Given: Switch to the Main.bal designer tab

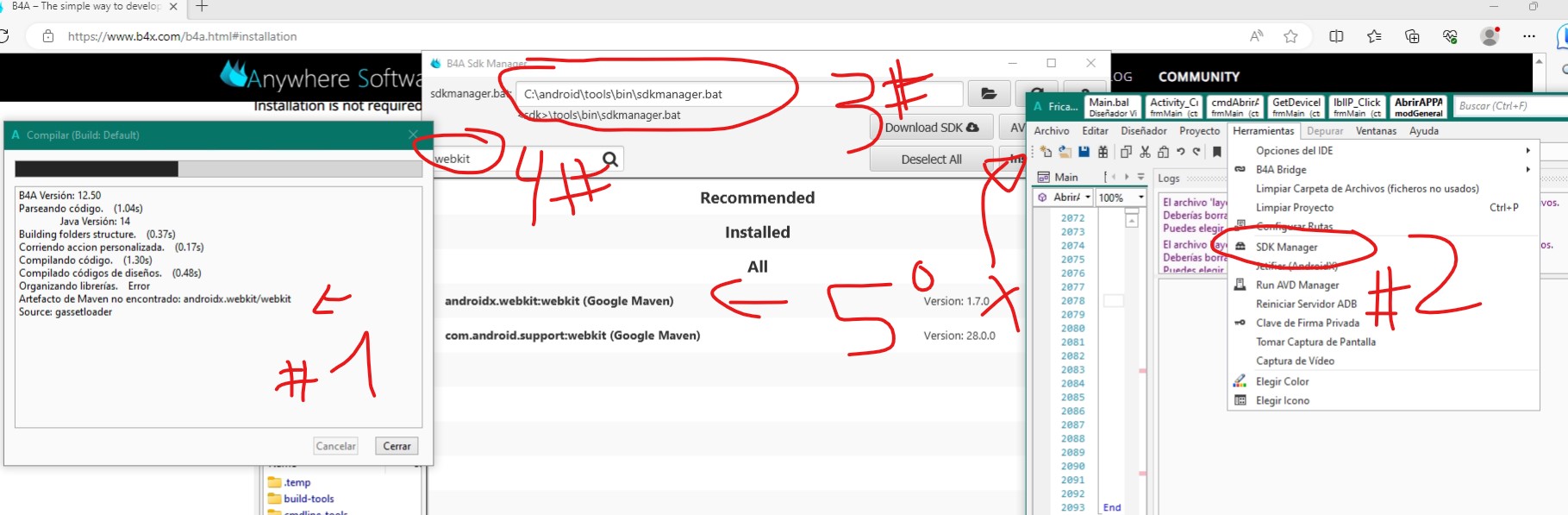Looking at the screenshot, I should click(1113, 107).
